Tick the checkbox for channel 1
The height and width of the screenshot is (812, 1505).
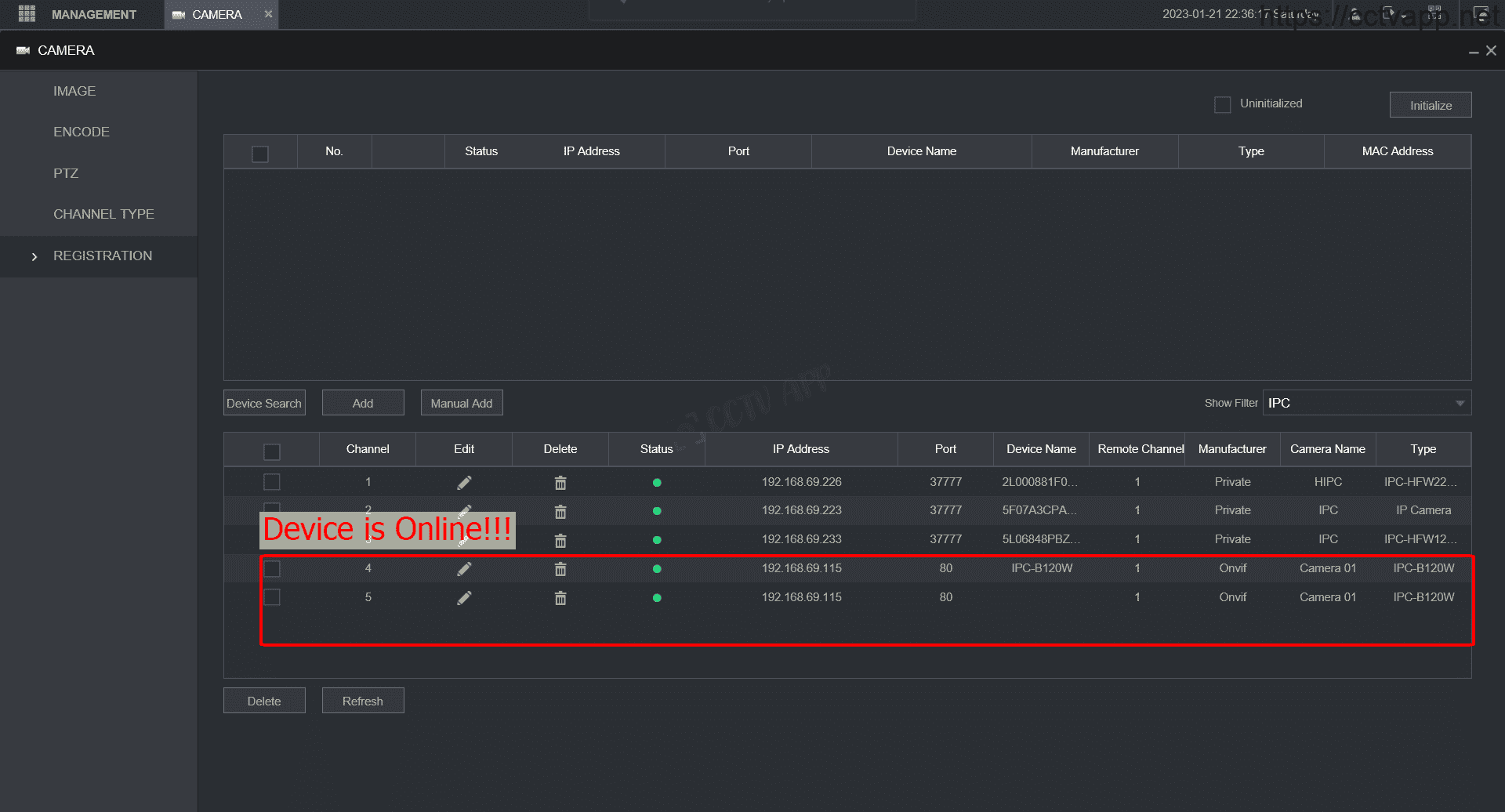pos(272,482)
